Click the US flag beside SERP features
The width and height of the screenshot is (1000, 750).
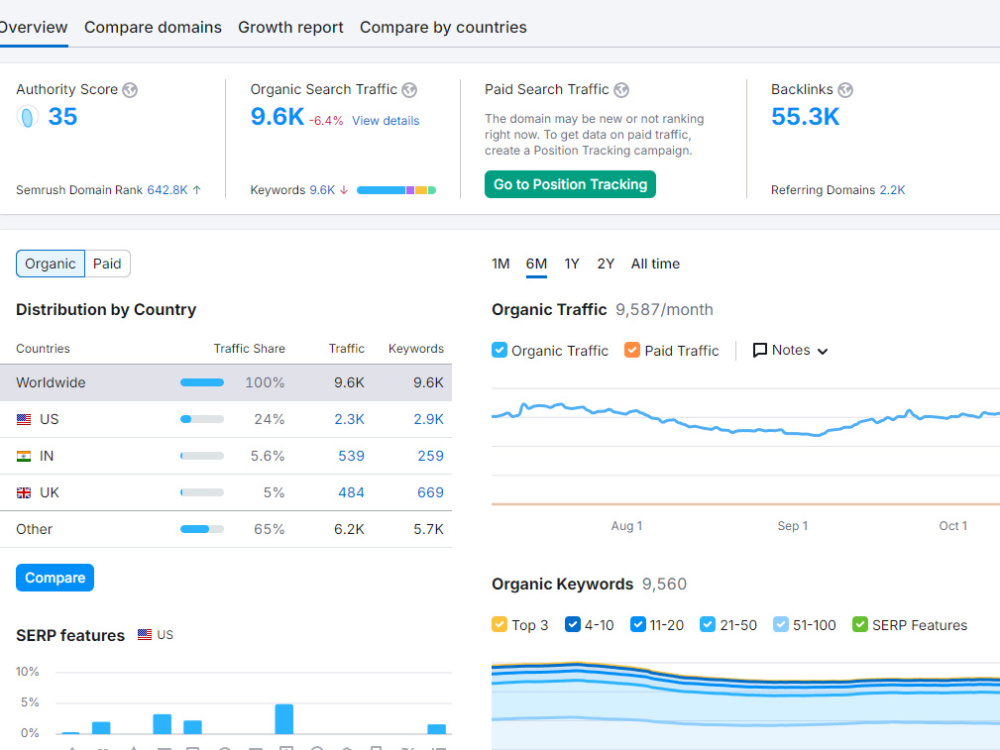tap(145, 635)
